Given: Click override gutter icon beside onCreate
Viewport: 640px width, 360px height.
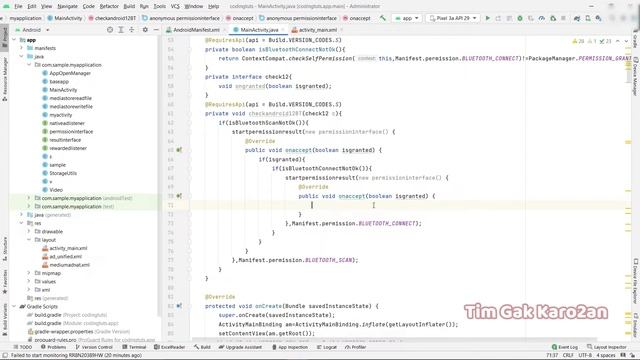Looking at the screenshot, I should (179, 306).
